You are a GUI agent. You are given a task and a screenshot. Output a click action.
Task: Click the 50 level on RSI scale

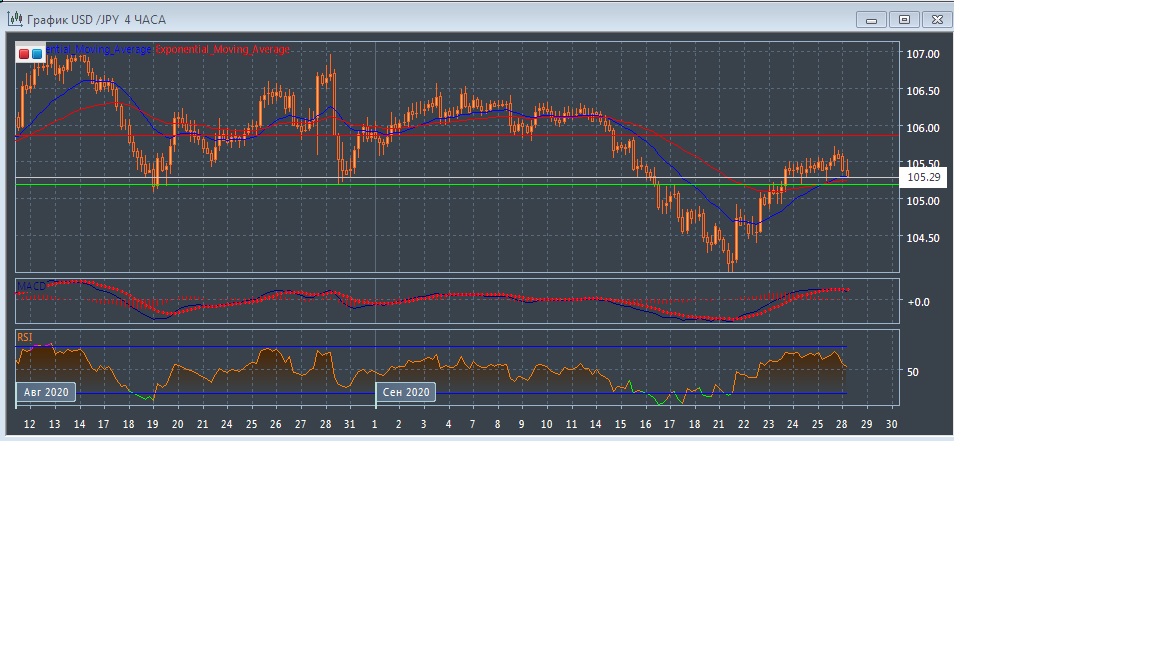pyautogui.click(x=912, y=372)
